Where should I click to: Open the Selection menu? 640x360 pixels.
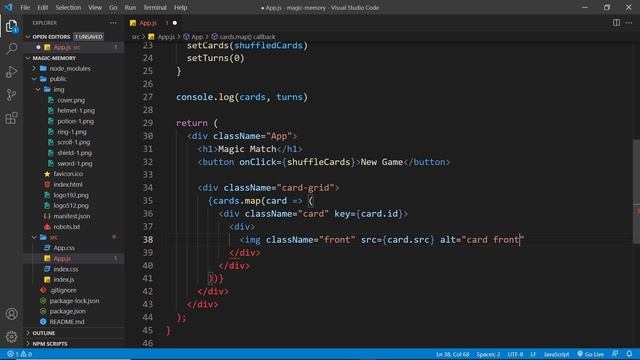(x=68, y=7)
